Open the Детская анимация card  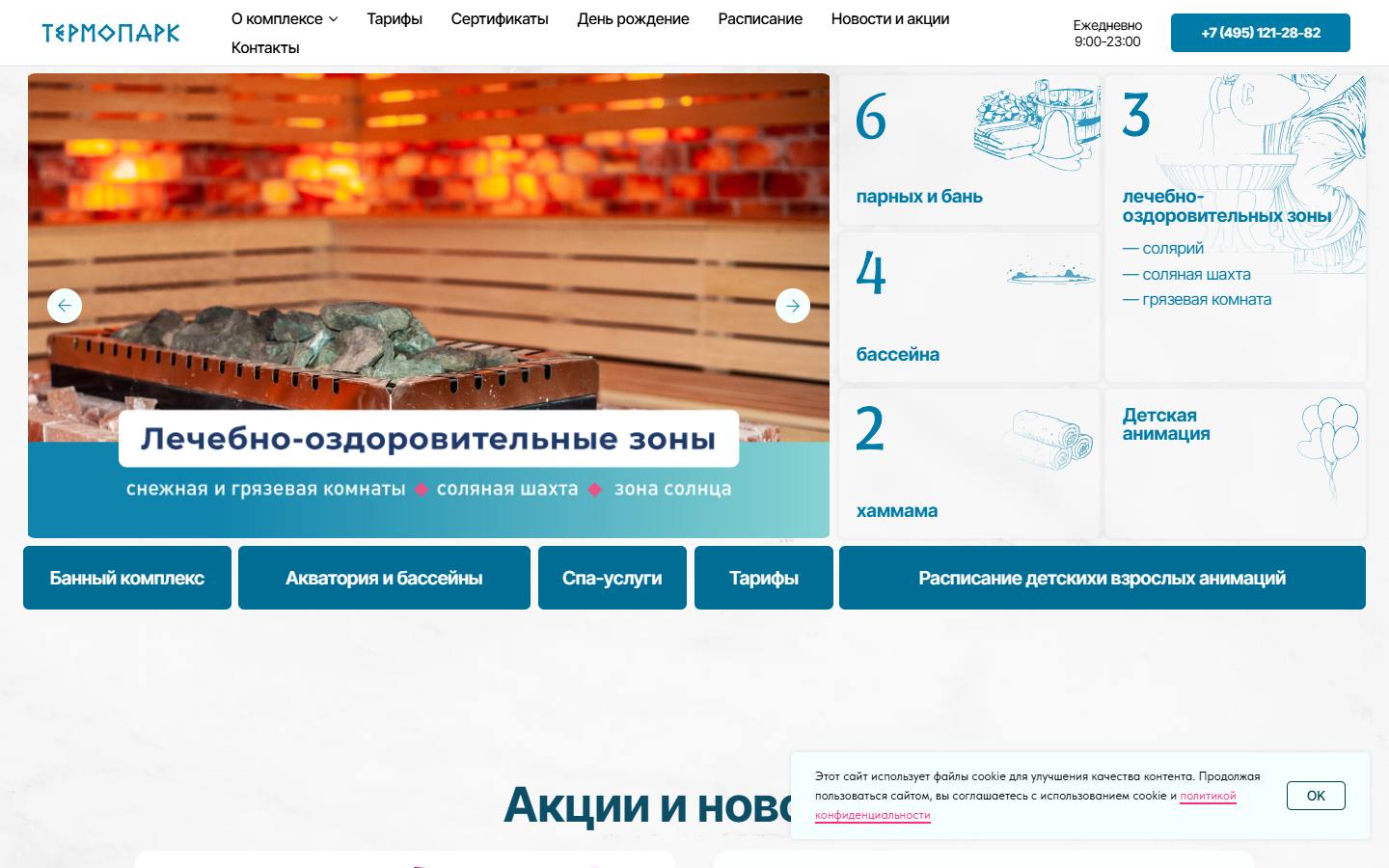pos(1236,463)
